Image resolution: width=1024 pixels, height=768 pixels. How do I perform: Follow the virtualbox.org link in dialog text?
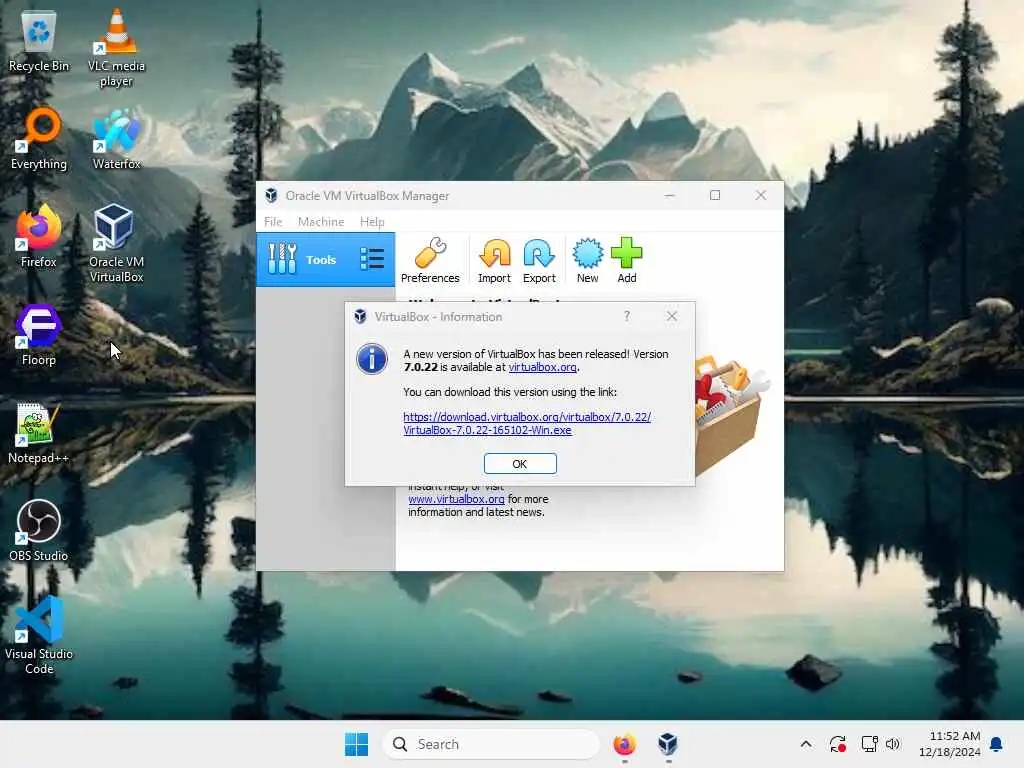(x=542, y=367)
